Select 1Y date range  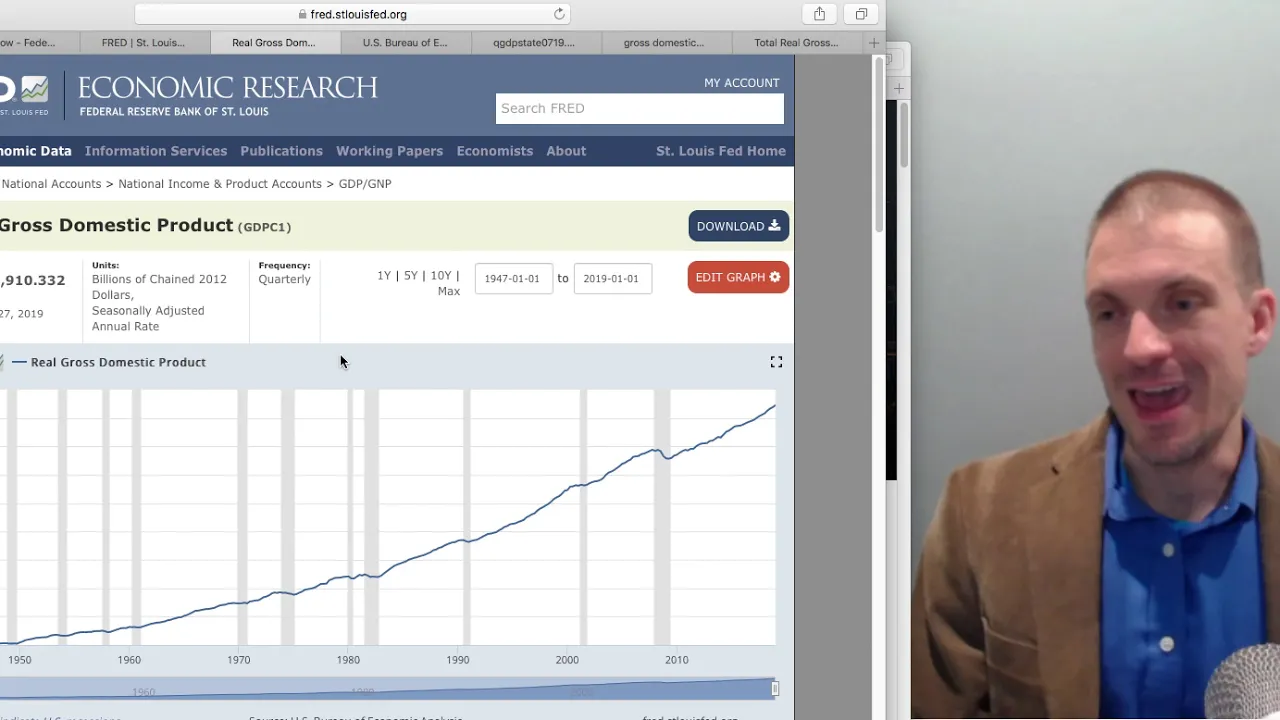point(384,276)
